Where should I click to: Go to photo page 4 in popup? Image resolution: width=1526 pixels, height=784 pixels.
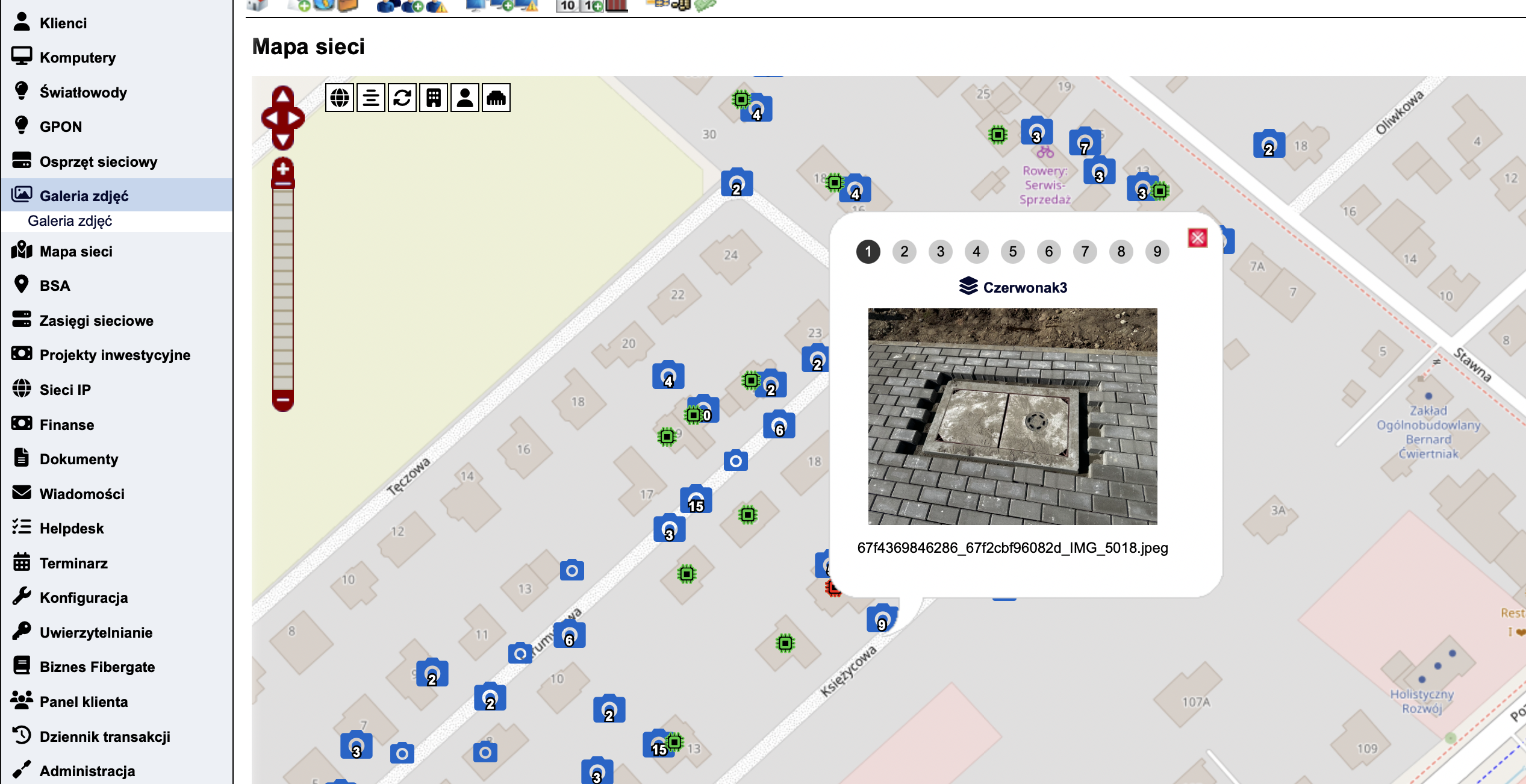point(977,252)
